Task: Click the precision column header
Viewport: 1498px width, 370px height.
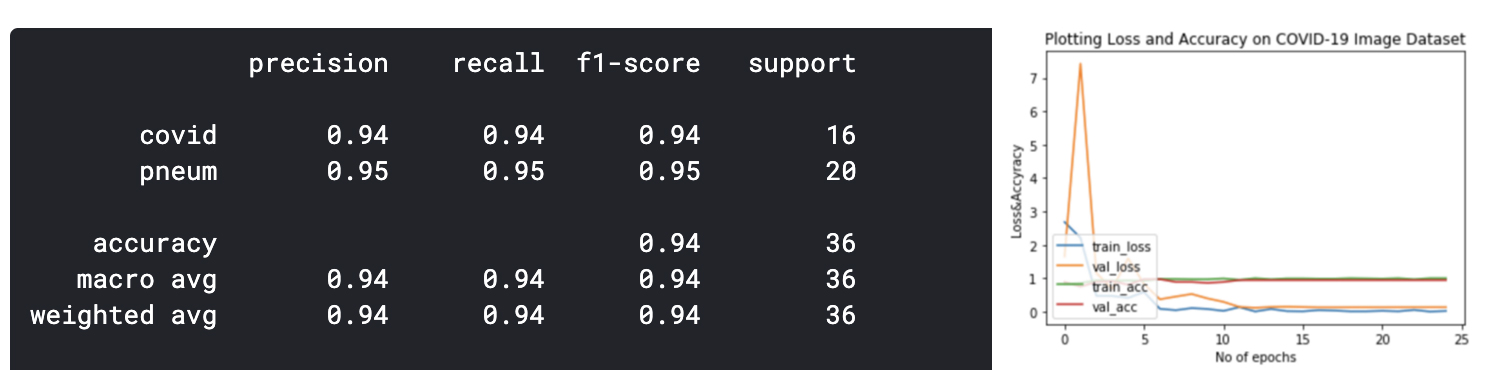Action: pyautogui.click(x=318, y=65)
